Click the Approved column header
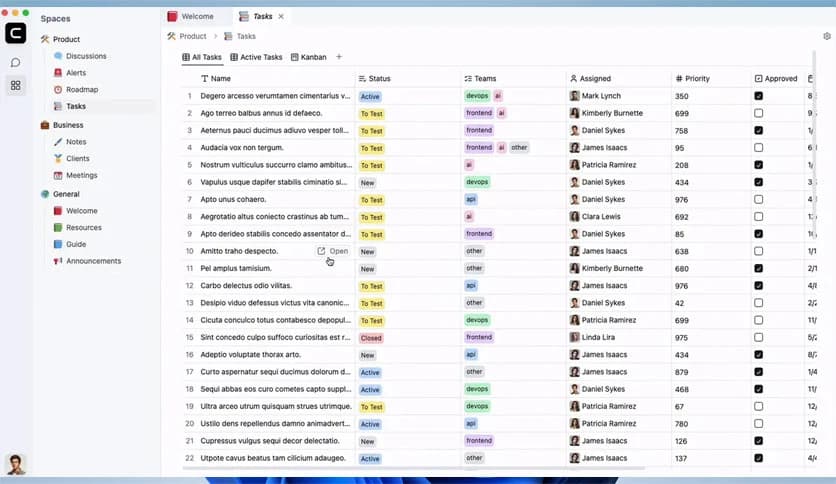This screenshot has width=836, height=484. (776, 78)
